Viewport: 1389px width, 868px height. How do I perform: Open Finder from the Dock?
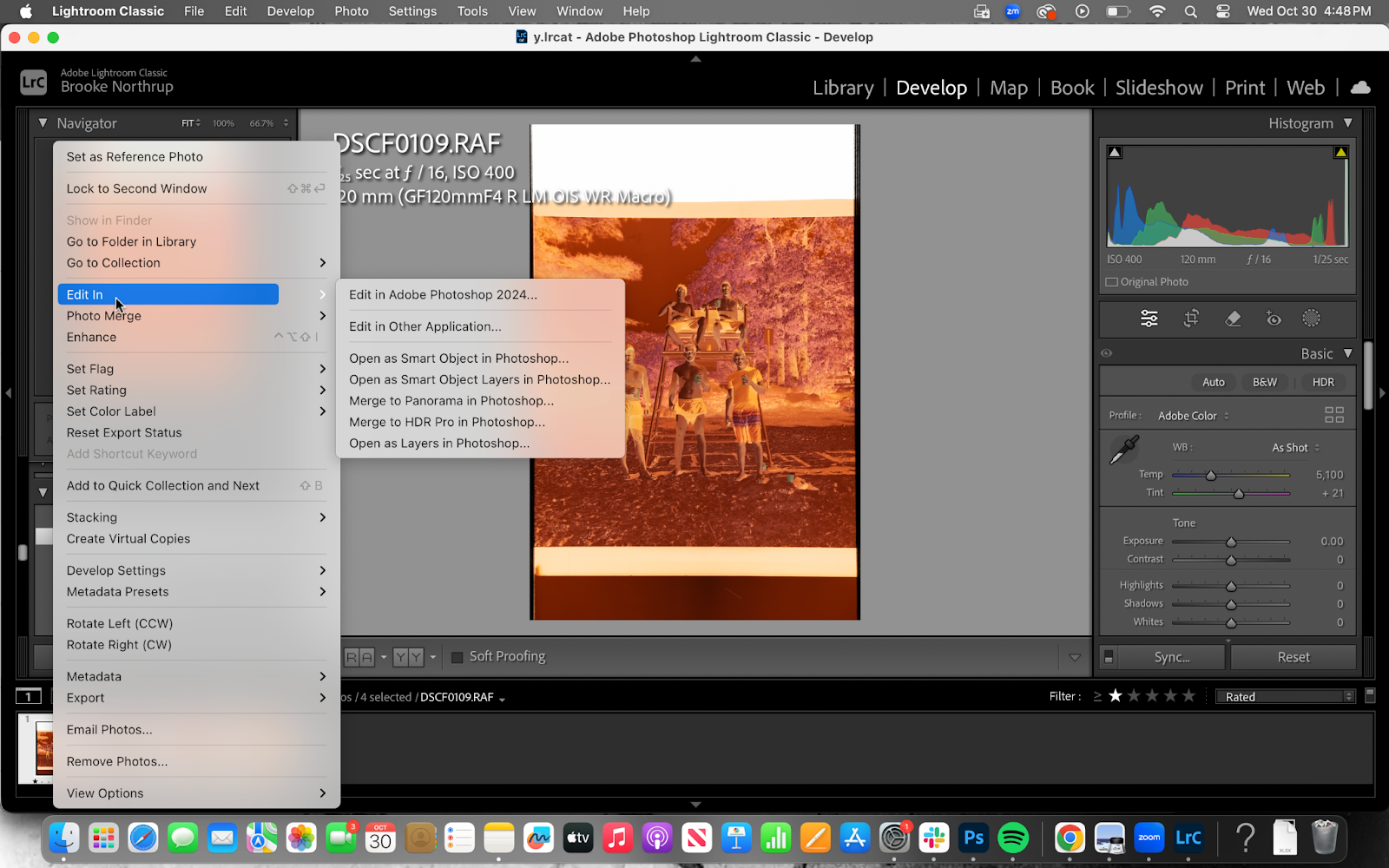pos(63,838)
